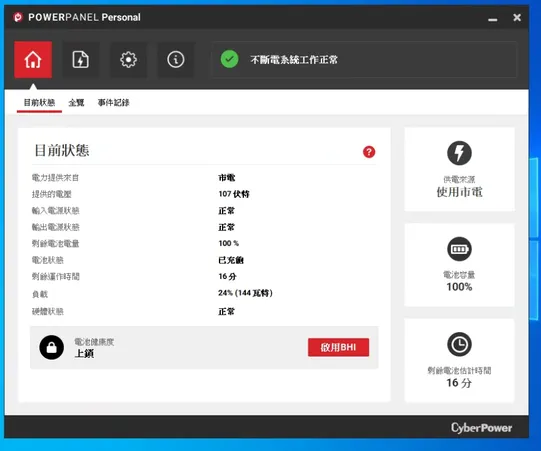Click the 16 分 value in time card
Screen dimensions: 541x451
[459, 383]
